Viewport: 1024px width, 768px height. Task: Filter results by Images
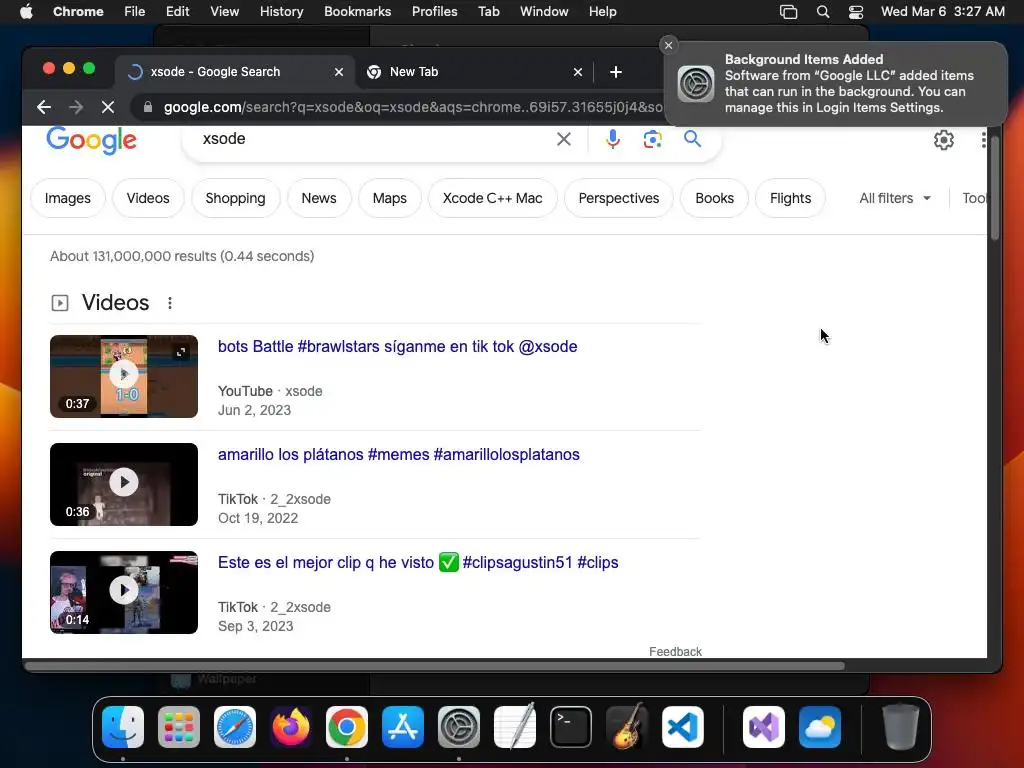[x=67, y=198]
